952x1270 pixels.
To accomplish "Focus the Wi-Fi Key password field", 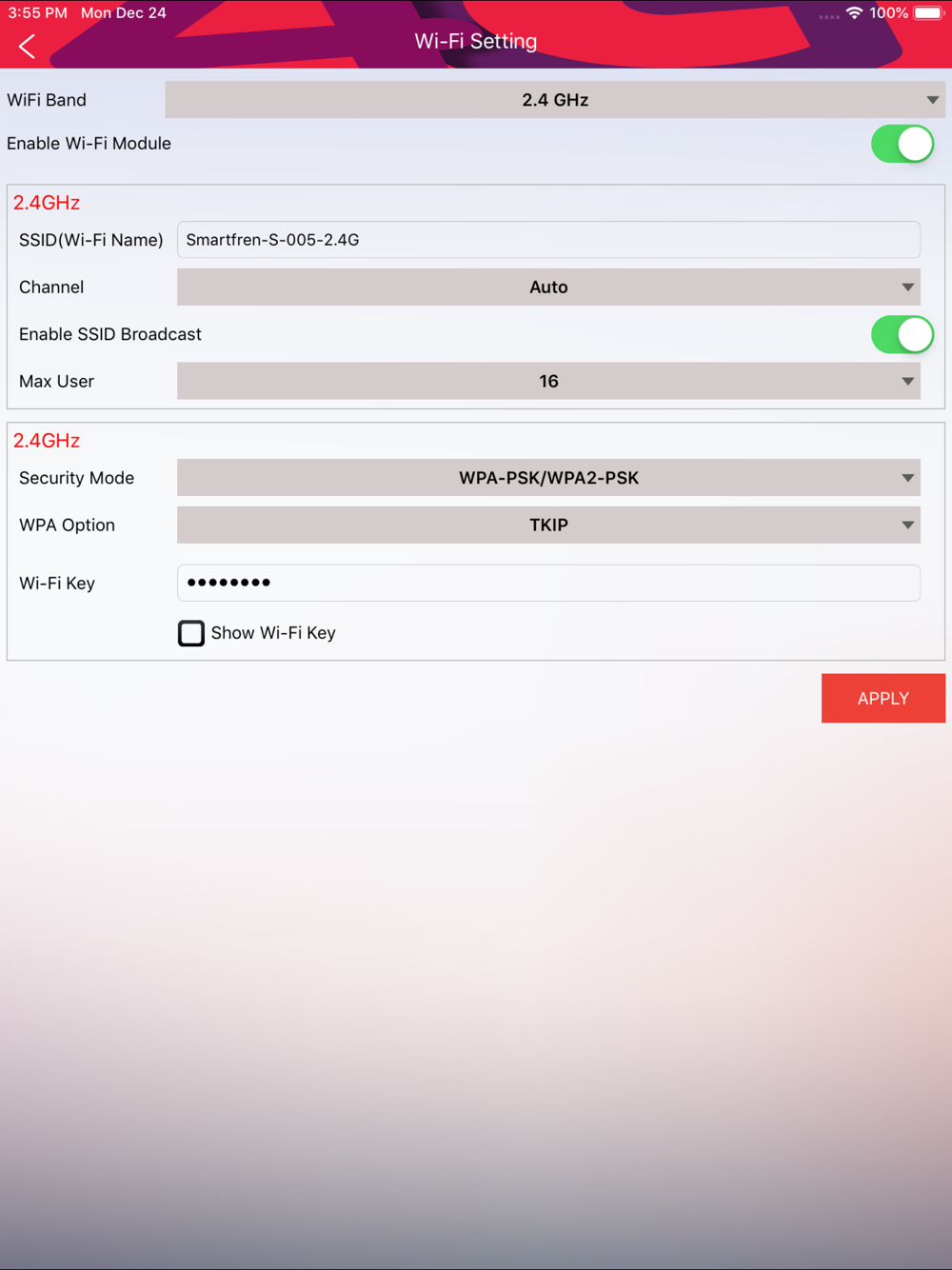I will [548, 583].
